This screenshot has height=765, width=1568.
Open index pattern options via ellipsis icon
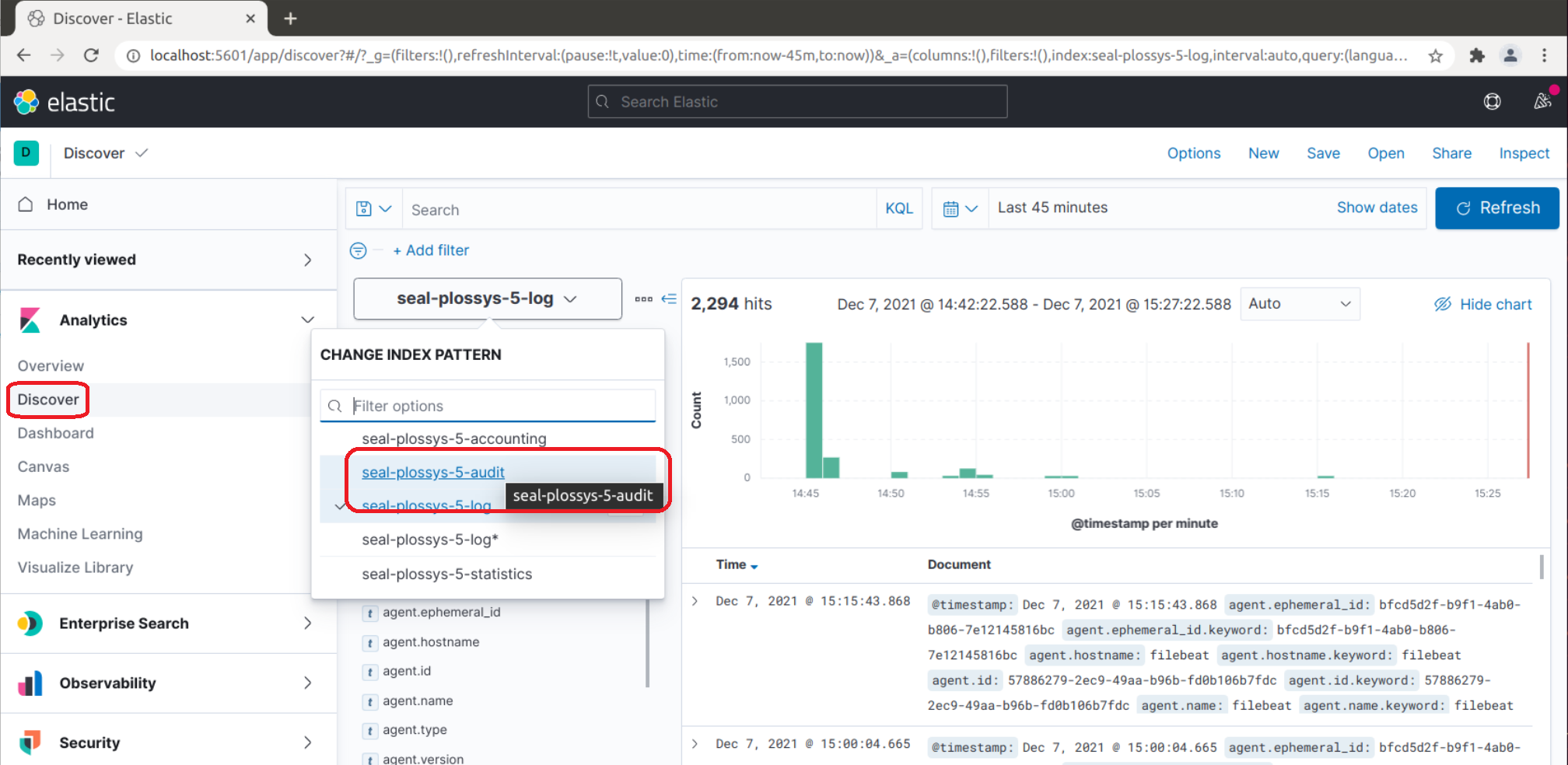pyautogui.click(x=642, y=299)
